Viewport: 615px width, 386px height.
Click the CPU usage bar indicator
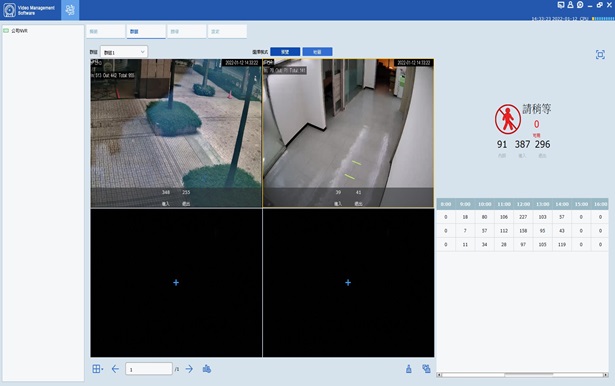click(x=602, y=18)
